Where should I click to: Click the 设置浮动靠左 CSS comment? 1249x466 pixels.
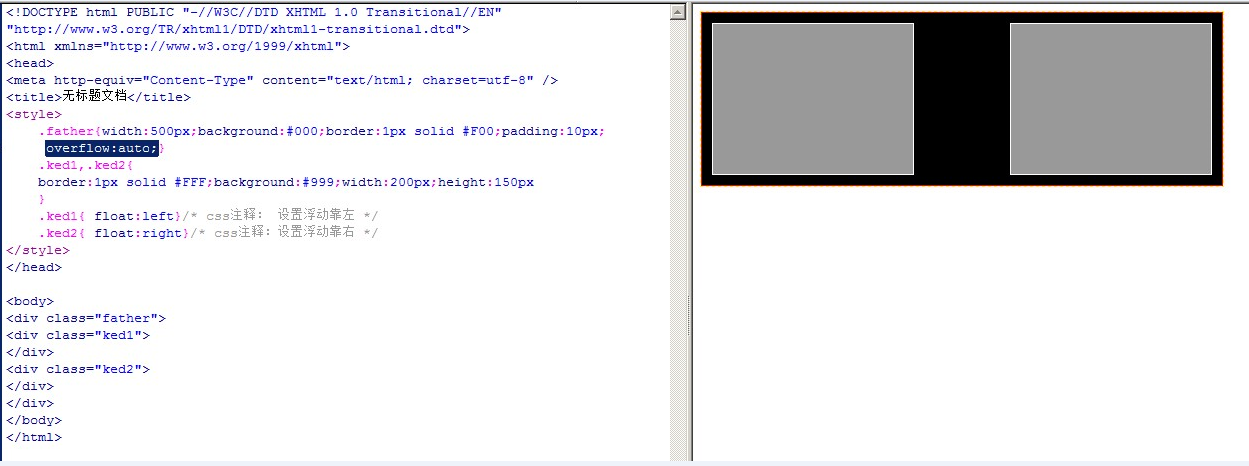point(282,216)
